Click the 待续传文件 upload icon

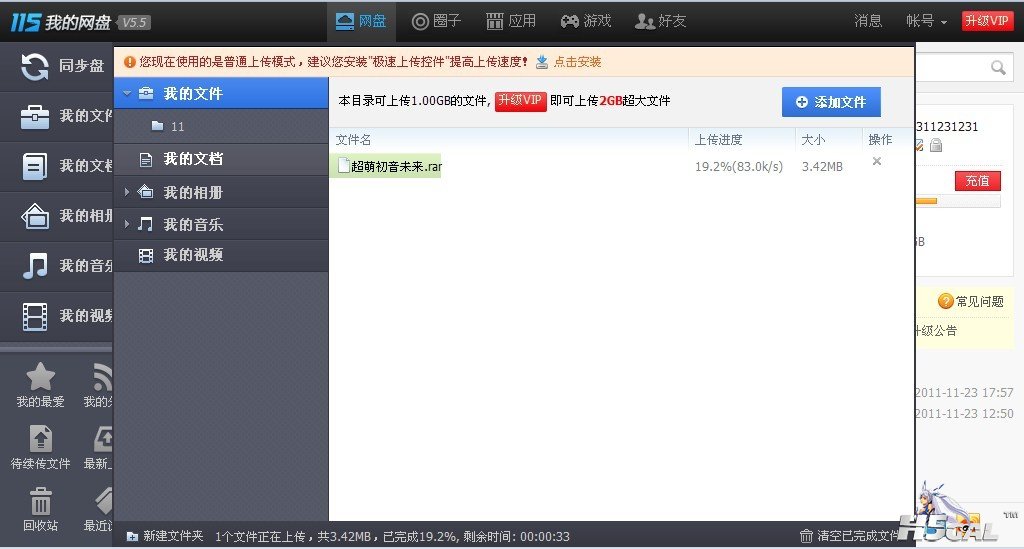pyautogui.click(x=40, y=439)
